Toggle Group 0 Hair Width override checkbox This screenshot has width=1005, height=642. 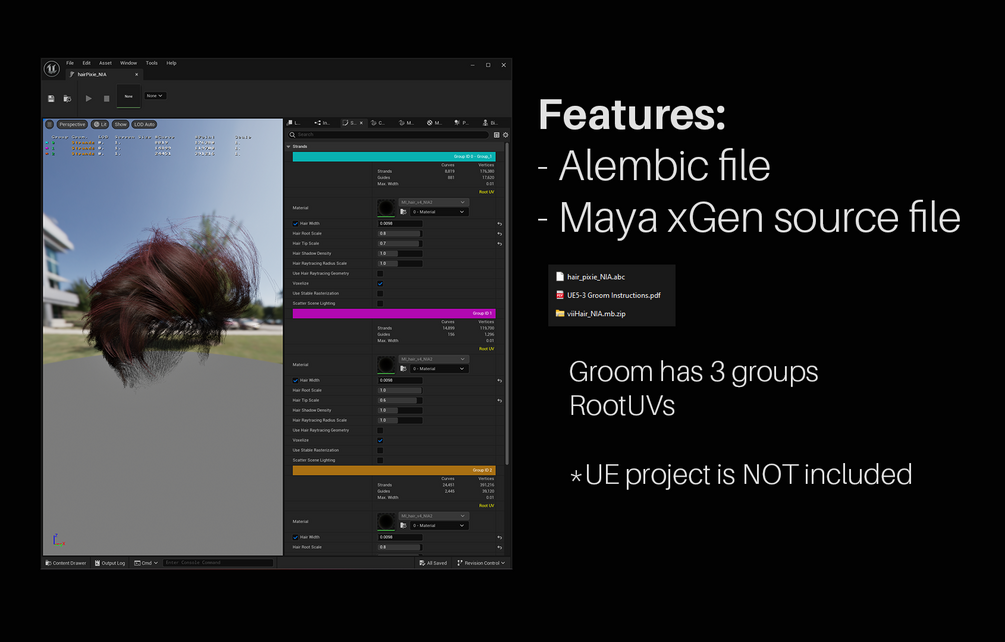click(295, 224)
